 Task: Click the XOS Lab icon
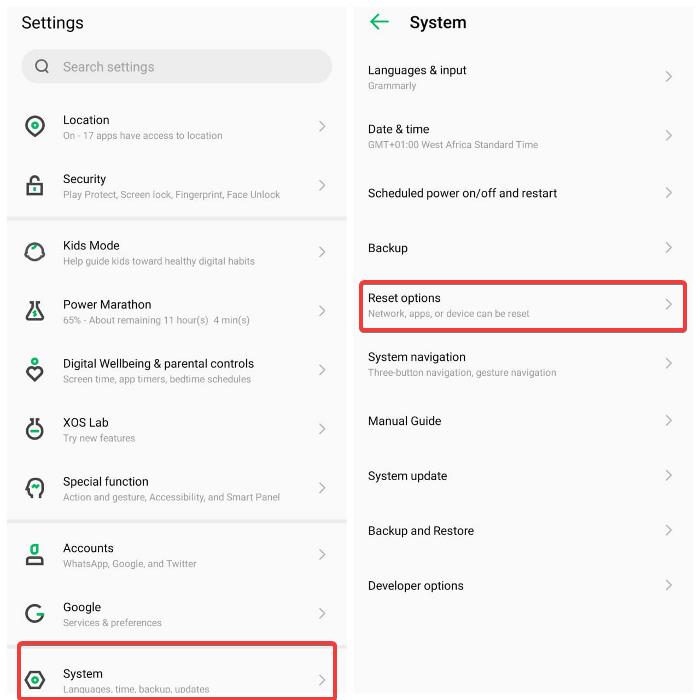[x=35, y=429]
